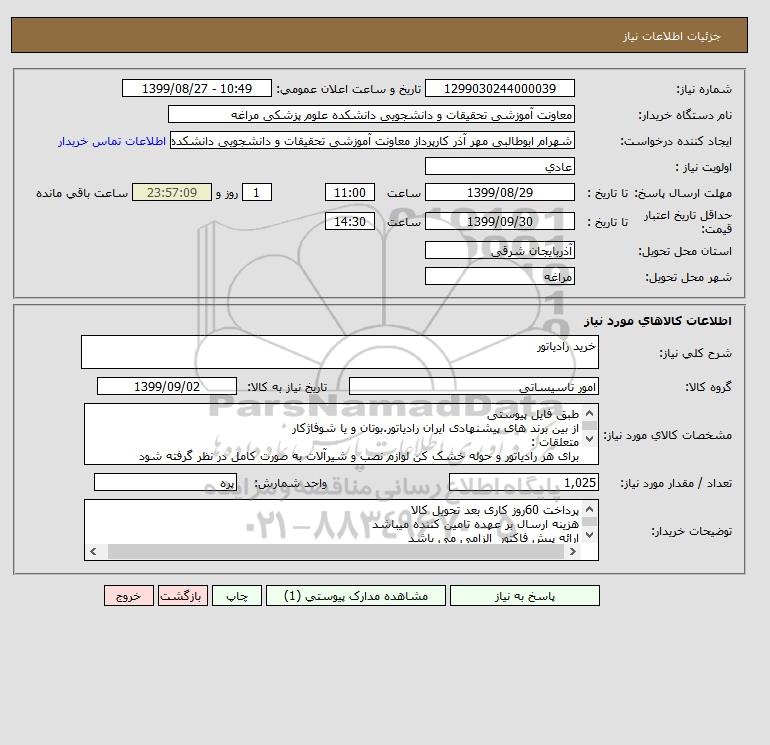Open اطلاعات تماس خریدار link
This screenshot has width=770, height=745.
point(112,141)
